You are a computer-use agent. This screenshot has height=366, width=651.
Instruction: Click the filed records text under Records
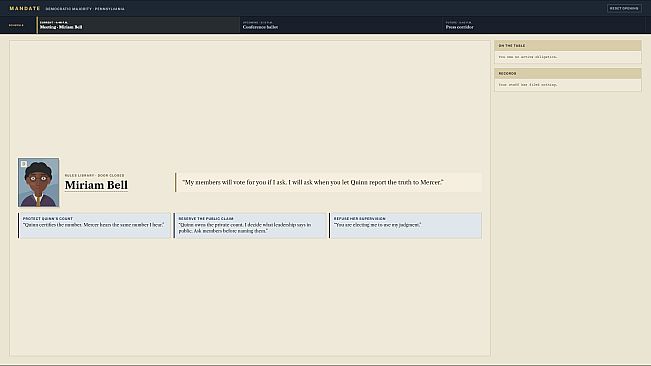pos(528,85)
